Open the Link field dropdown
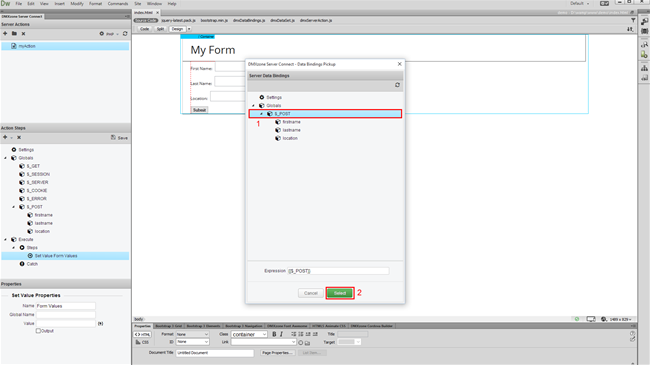 [x=293, y=342]
